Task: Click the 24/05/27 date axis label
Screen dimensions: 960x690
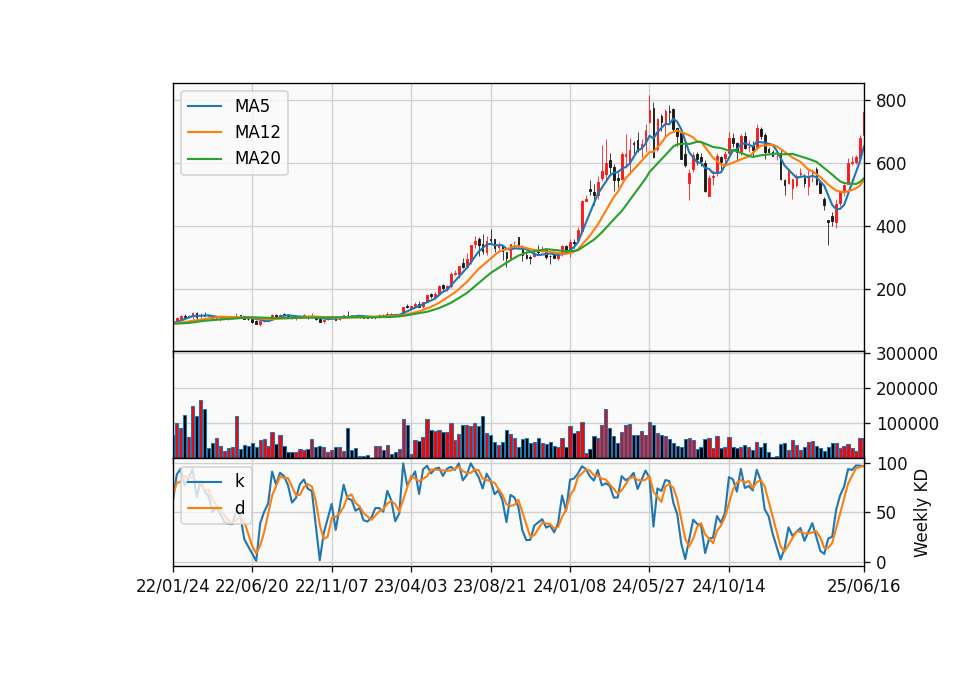Action: pyautogui.click(x=649, y=586)
